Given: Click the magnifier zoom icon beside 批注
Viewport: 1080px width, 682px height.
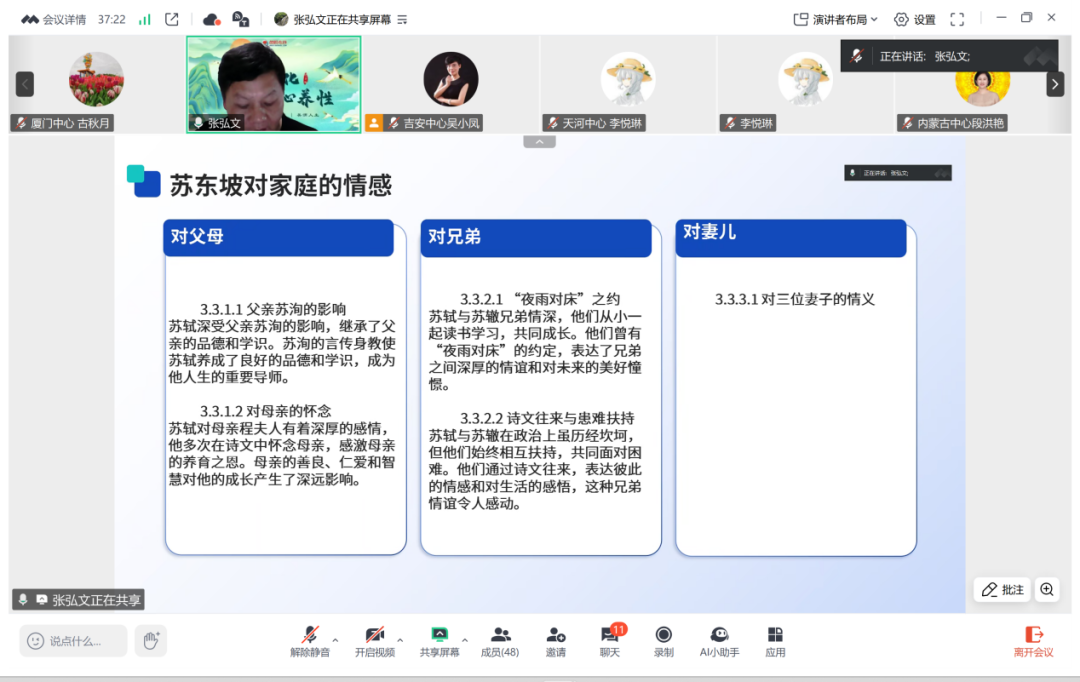Looking at the screenshot, I should [1047, 589].
